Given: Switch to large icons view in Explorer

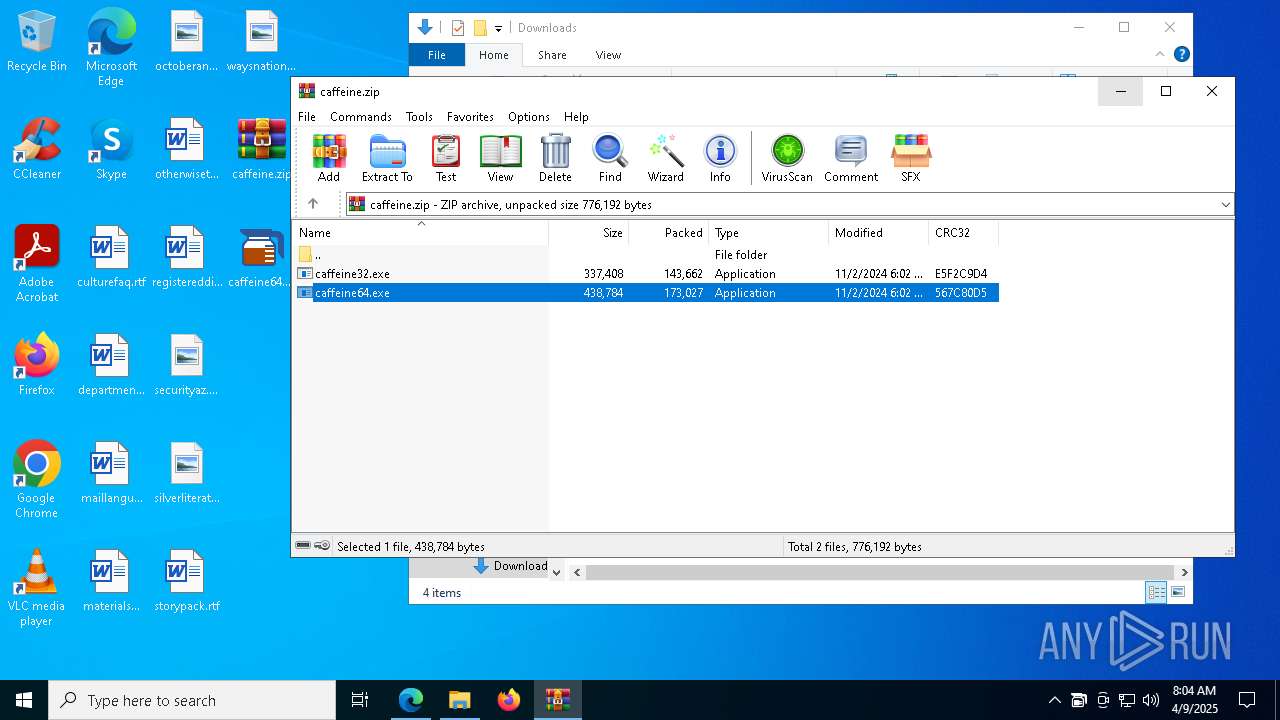Looking at the screenshot, I should (1178, 592).
